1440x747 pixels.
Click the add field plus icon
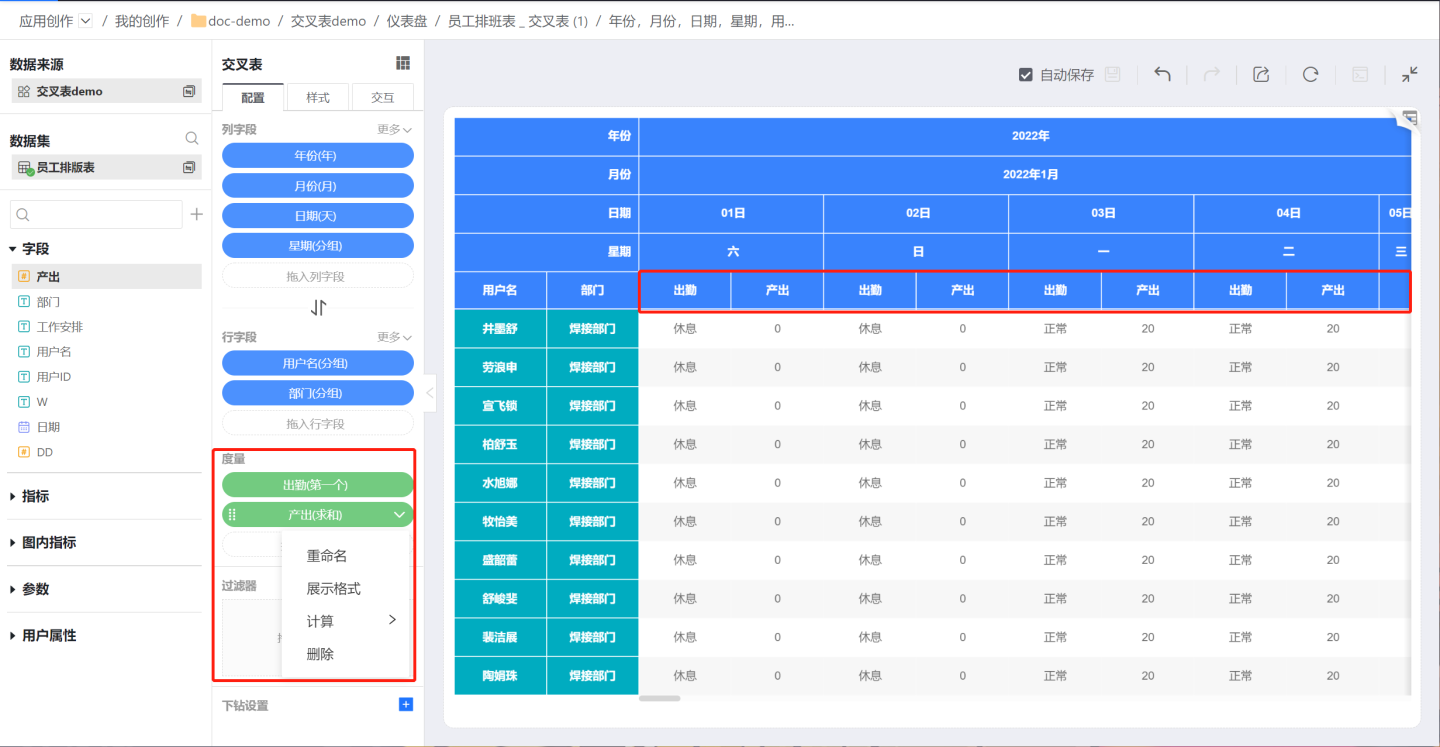pos(196,214)
